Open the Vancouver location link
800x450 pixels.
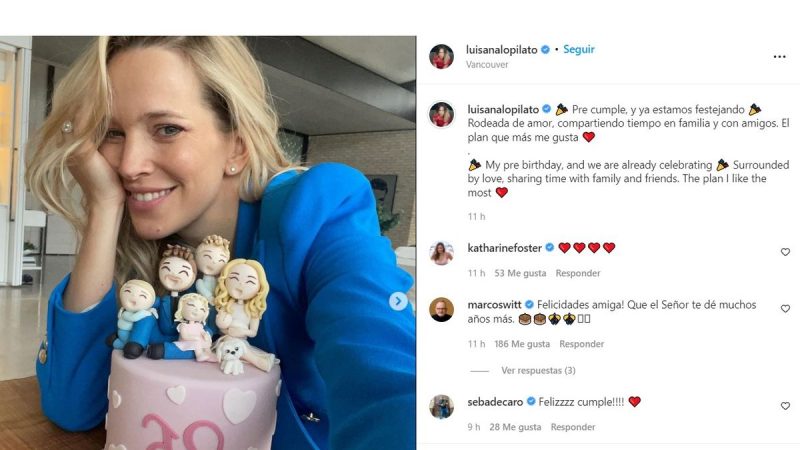[x=487, y=65]
